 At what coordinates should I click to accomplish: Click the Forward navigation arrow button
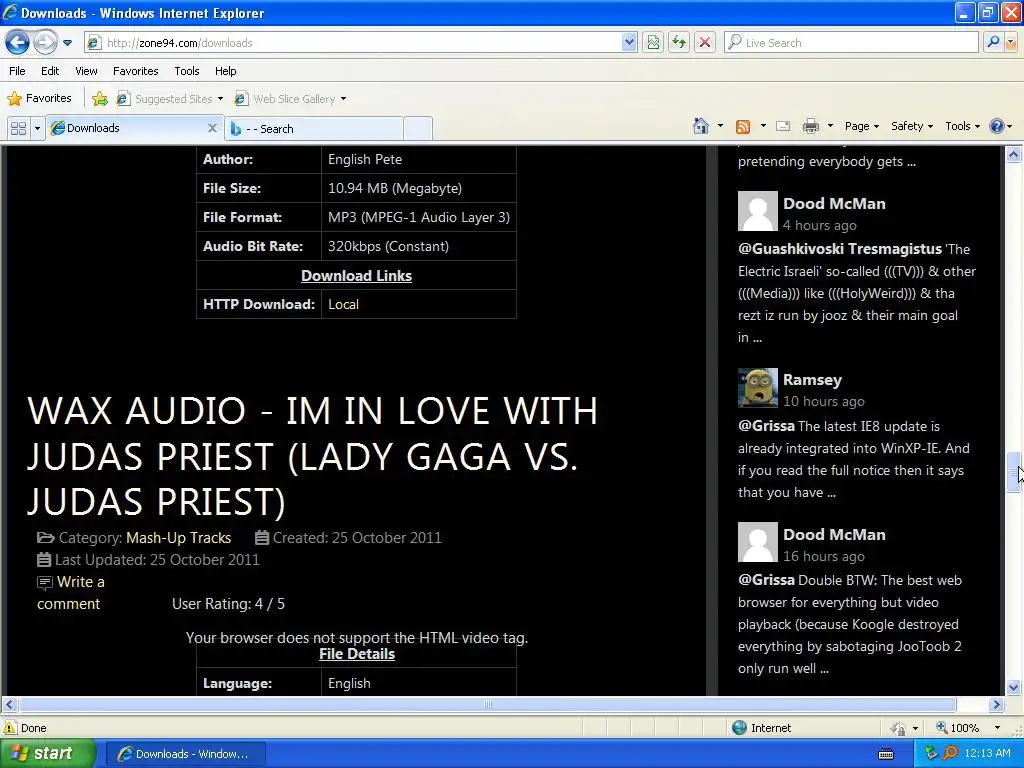(x=45, y=43)
